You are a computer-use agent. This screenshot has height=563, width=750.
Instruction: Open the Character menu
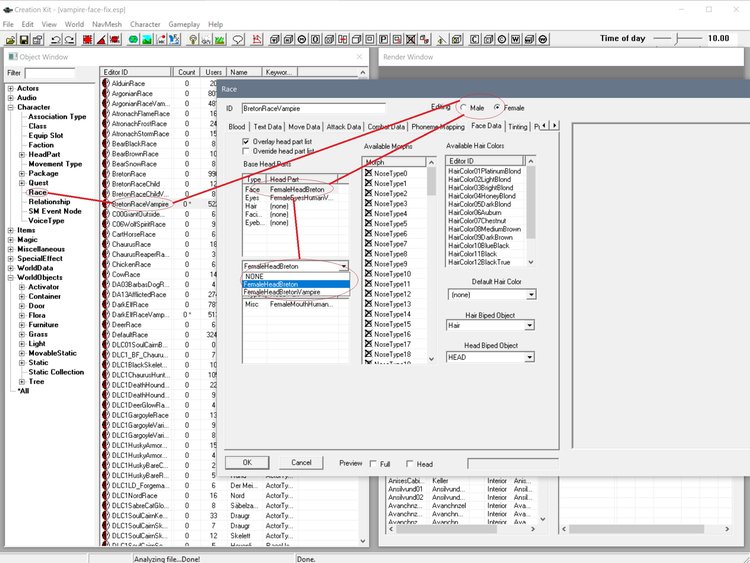point(145,24)
